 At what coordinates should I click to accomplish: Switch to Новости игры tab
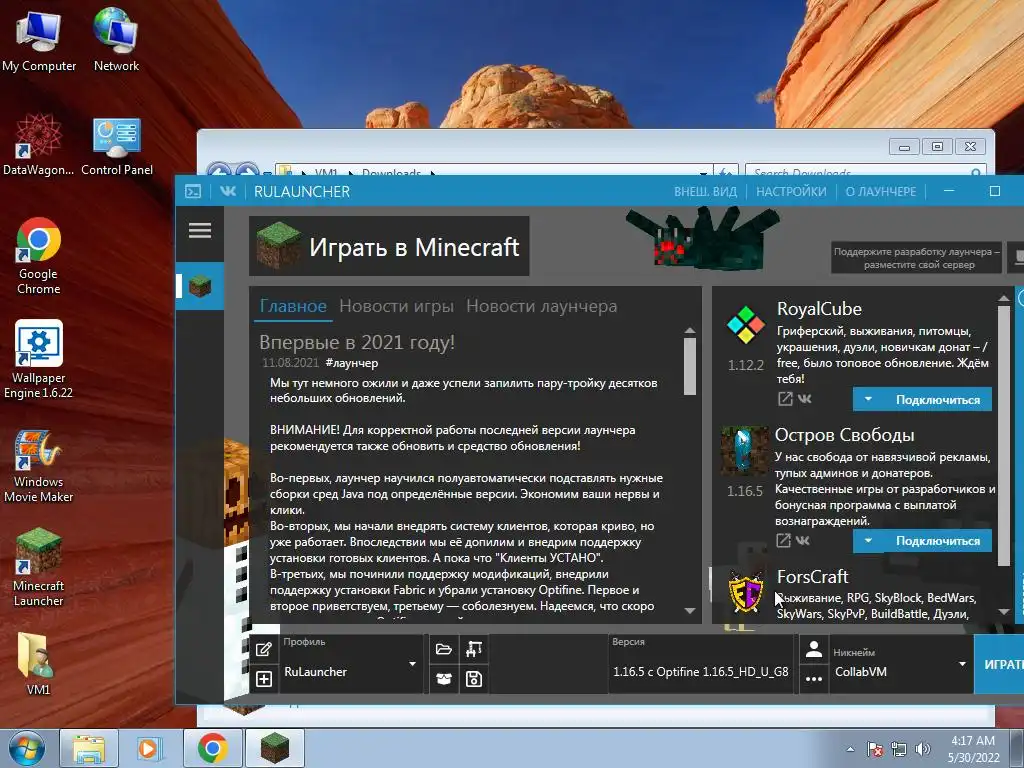pos(396,306)
